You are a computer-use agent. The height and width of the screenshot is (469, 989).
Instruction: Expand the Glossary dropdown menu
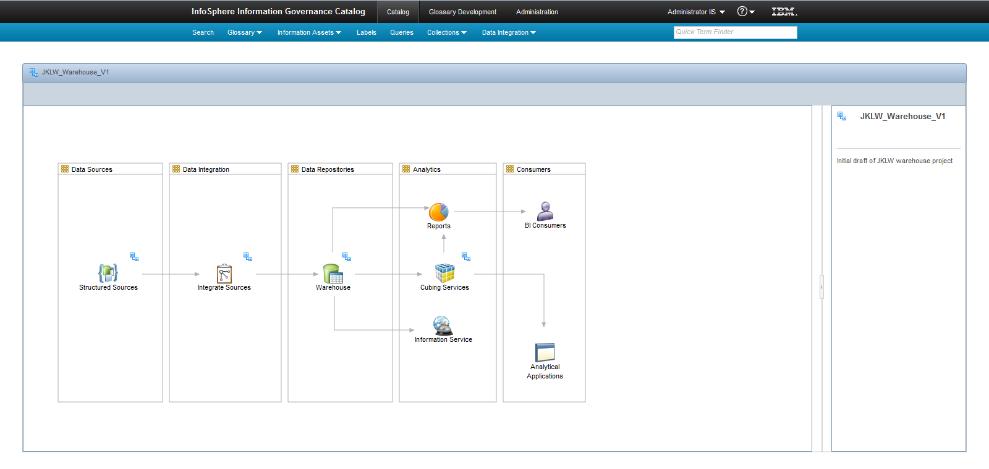point(245,32)
